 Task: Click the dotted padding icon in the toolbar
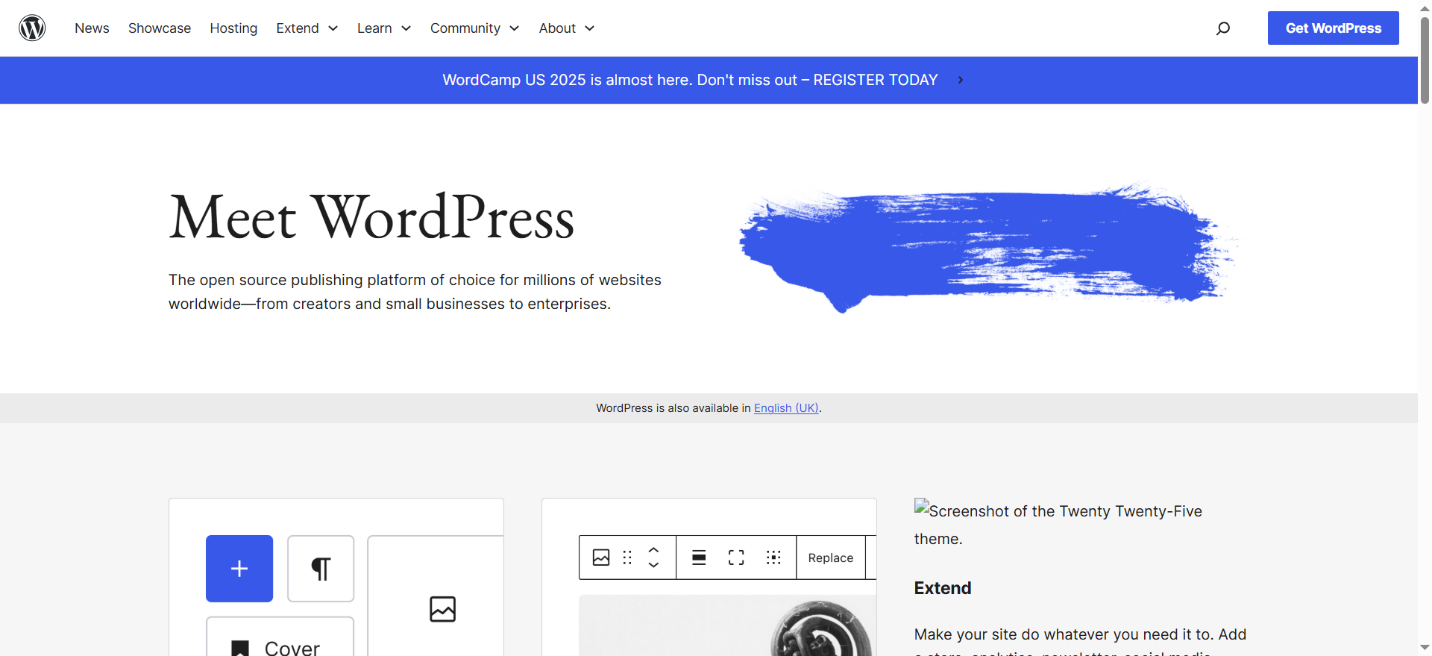click(773, 557)
